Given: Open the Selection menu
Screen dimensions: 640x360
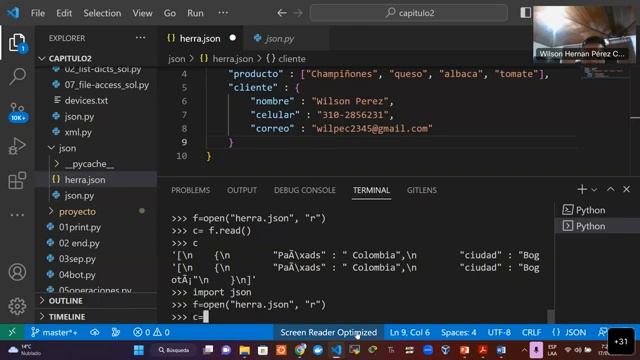Looking at the screenshot, I should pyautogui.click(x=102, y=13).
